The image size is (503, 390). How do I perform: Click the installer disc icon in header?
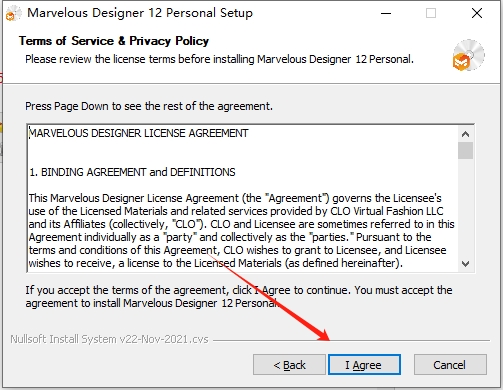pos(468,55)
